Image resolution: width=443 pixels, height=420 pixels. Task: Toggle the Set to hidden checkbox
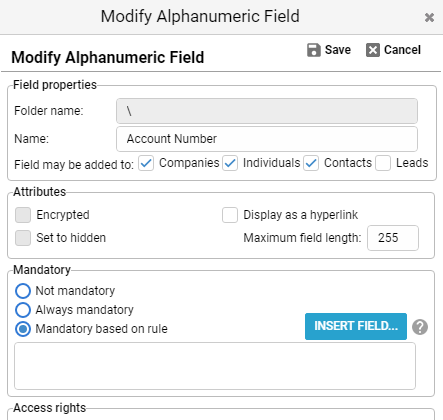23,238
